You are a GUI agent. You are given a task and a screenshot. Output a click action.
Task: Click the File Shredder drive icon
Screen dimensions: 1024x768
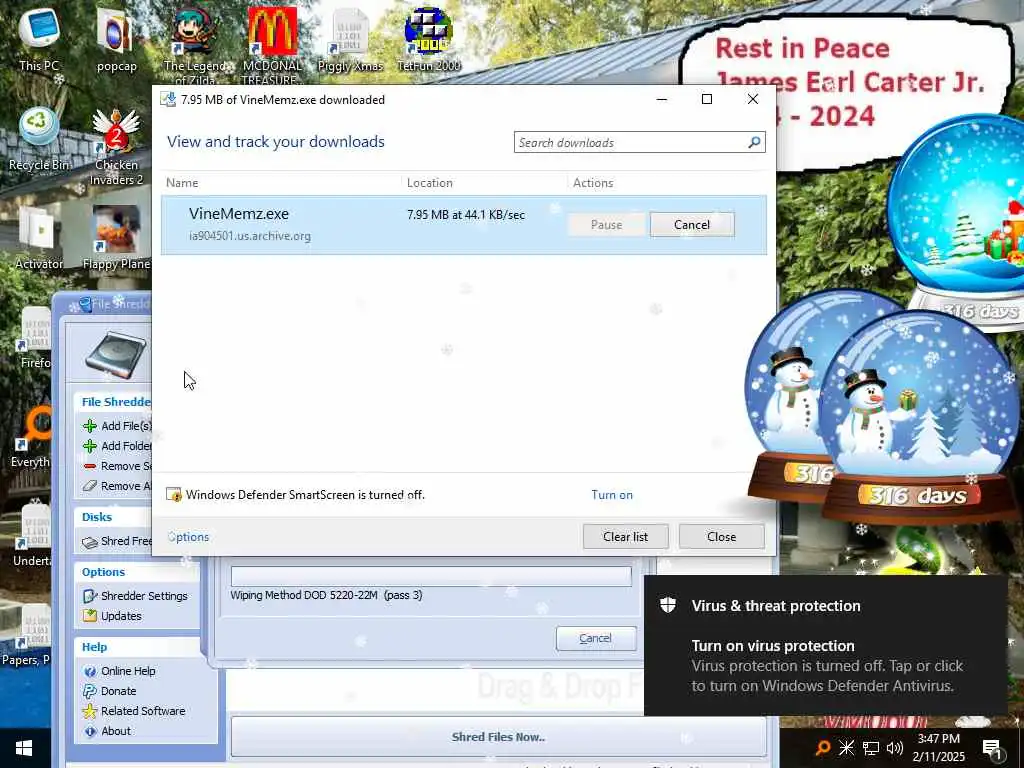pyautogui.click(x=116, y=354)
